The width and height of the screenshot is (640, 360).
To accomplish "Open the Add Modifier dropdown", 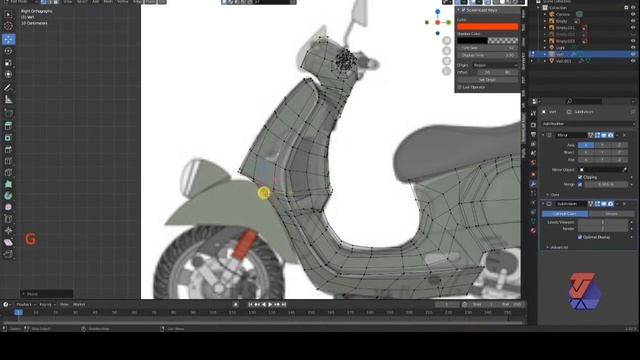I will pyautogui.click(x=587, y=124).
